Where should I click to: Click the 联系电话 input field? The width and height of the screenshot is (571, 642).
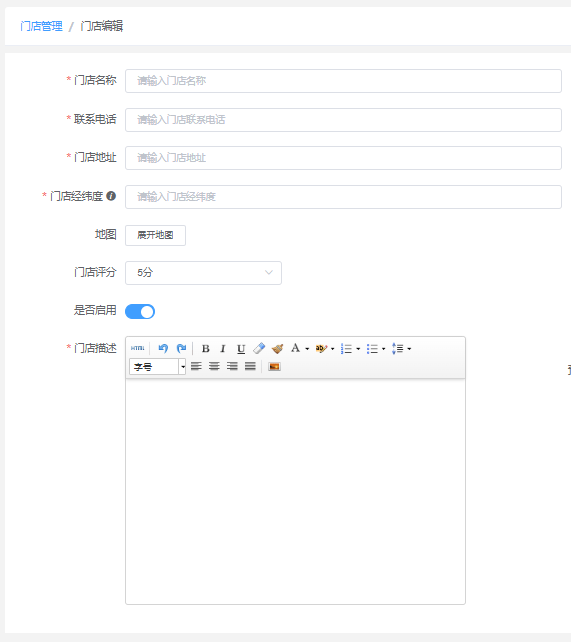(343, 120)
